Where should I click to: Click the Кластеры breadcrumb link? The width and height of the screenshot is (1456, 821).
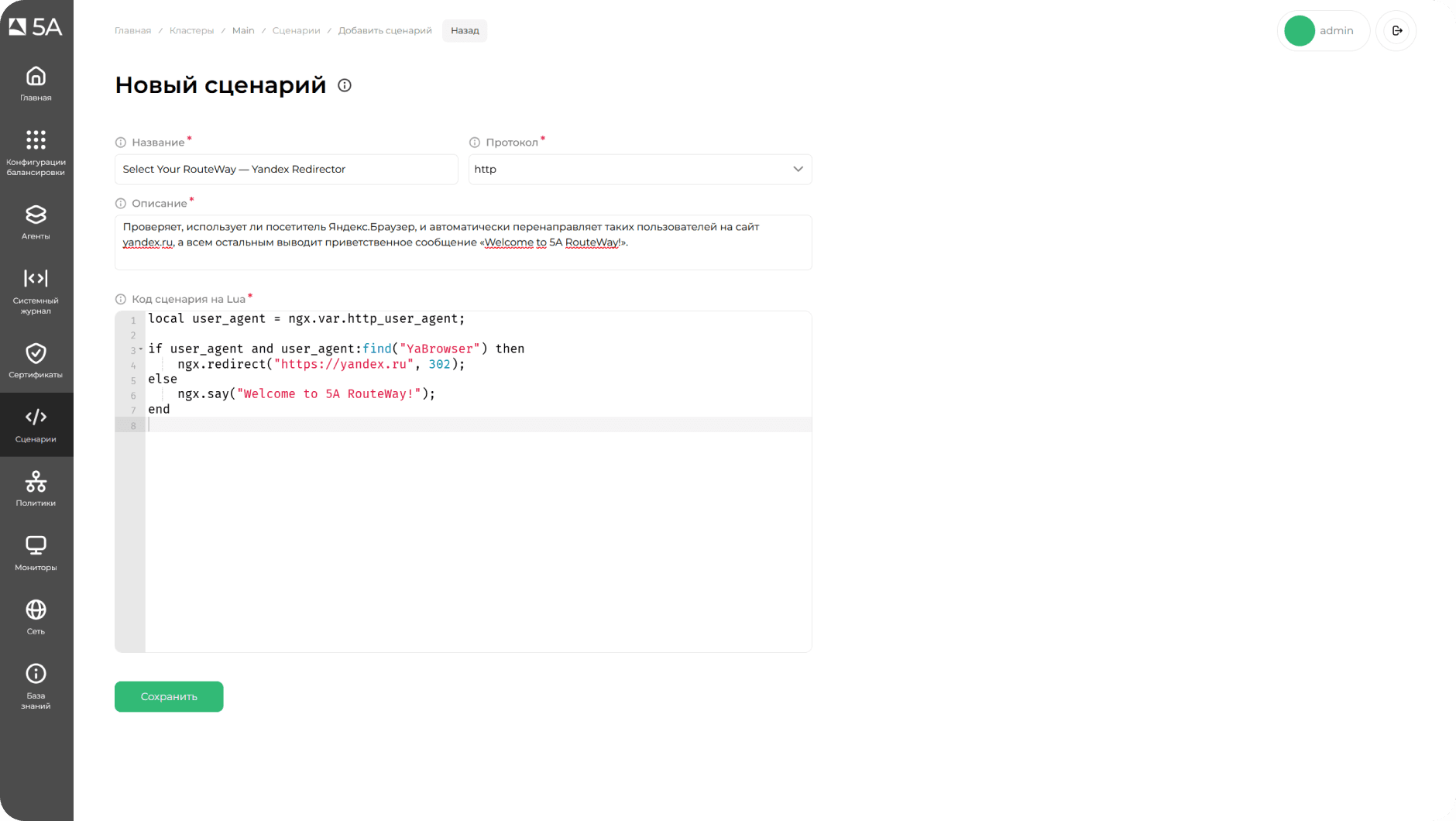click(x=191, y=31)
